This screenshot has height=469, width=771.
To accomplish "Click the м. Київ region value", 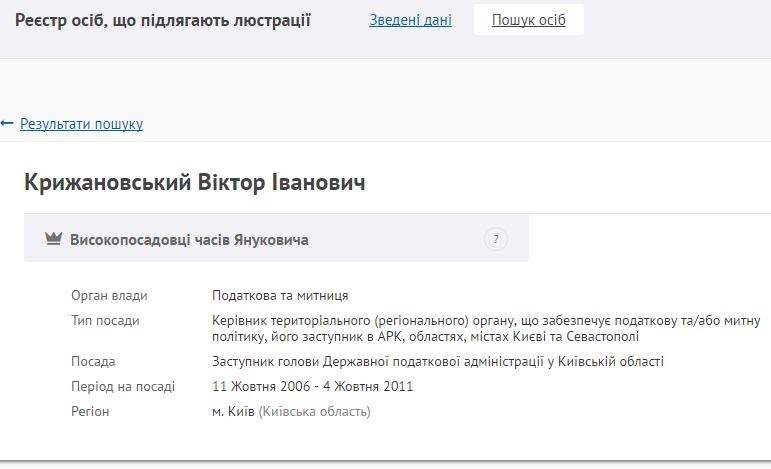I will pyautogui.click(x=233, y=411).
